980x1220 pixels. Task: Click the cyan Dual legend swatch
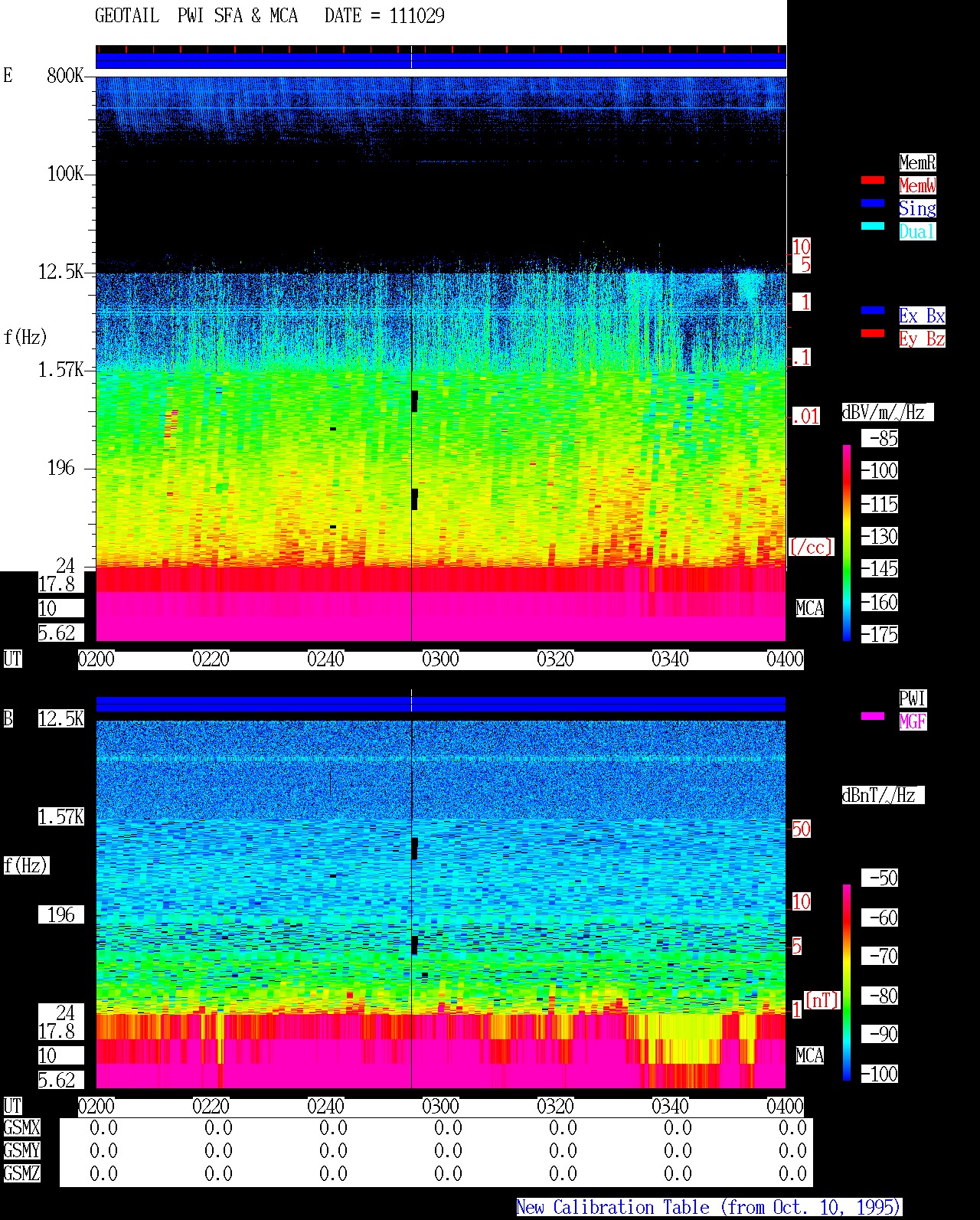(x=873, y=226)
